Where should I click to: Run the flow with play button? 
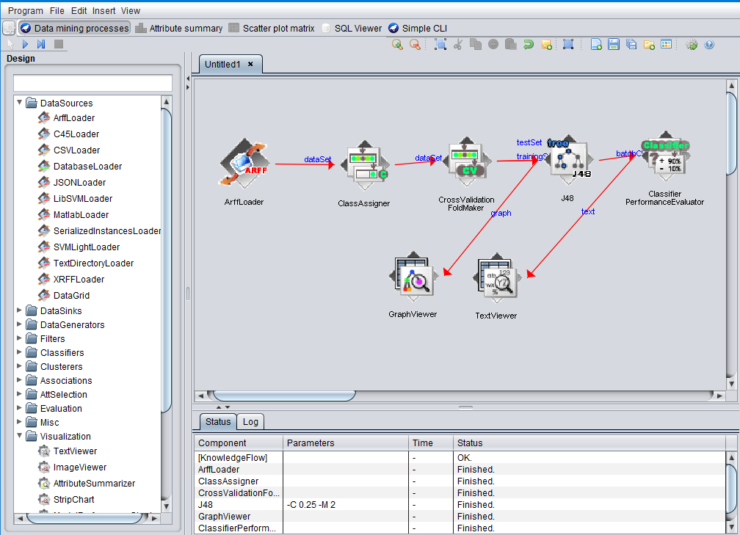pyautogui.click(x=24, y=45)
